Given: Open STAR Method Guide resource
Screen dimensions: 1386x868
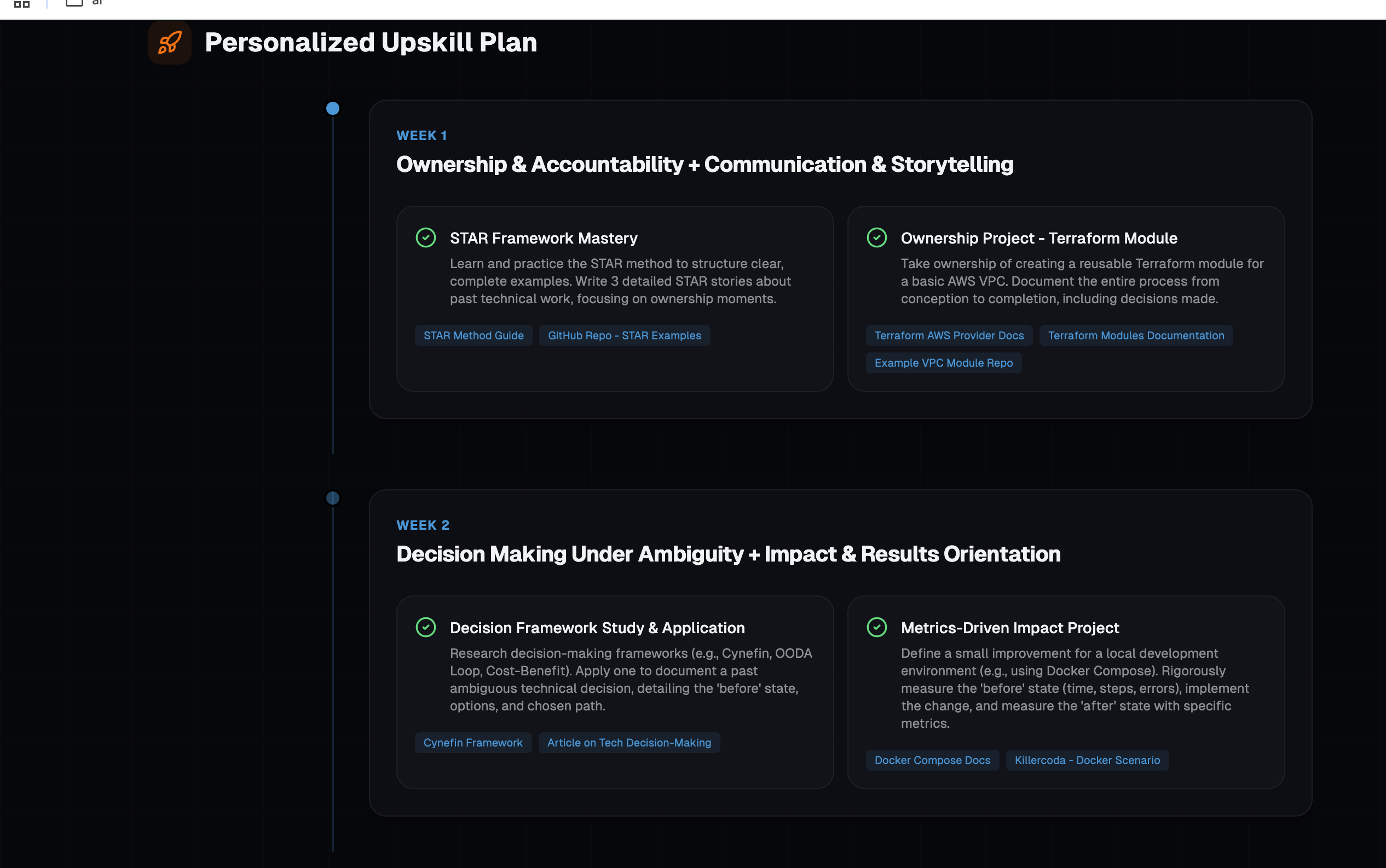Looking at the screenshot, I should coord(473,335).
